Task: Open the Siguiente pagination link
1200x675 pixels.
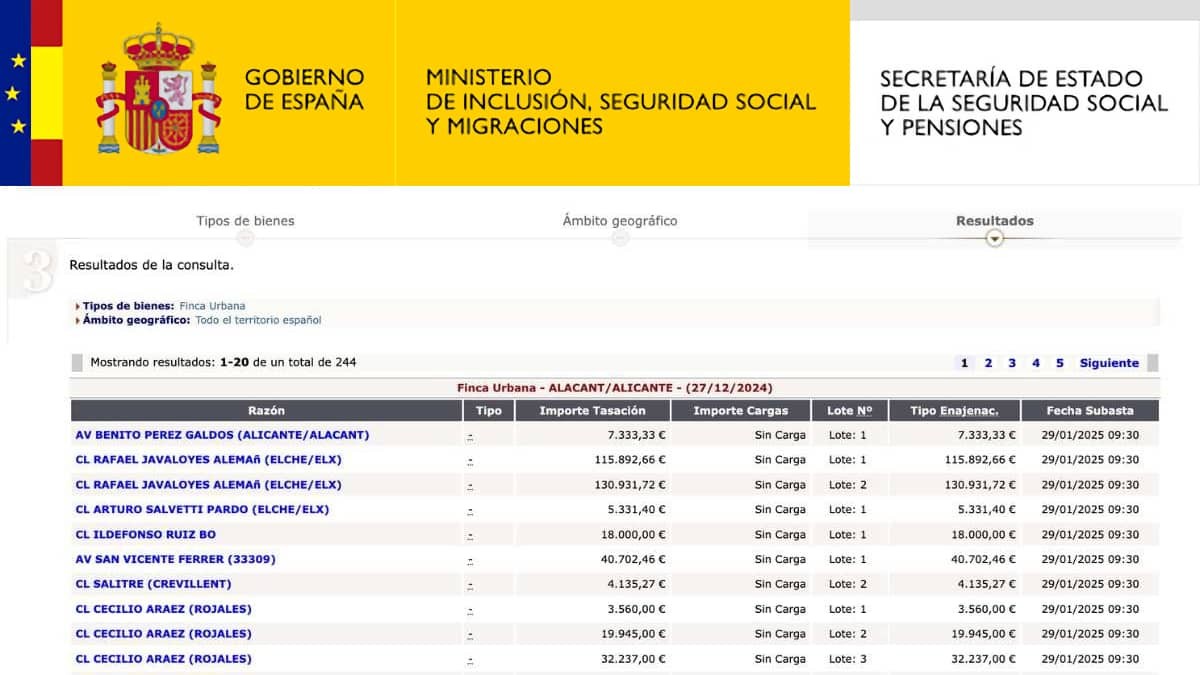Action: pos(1108,363)
